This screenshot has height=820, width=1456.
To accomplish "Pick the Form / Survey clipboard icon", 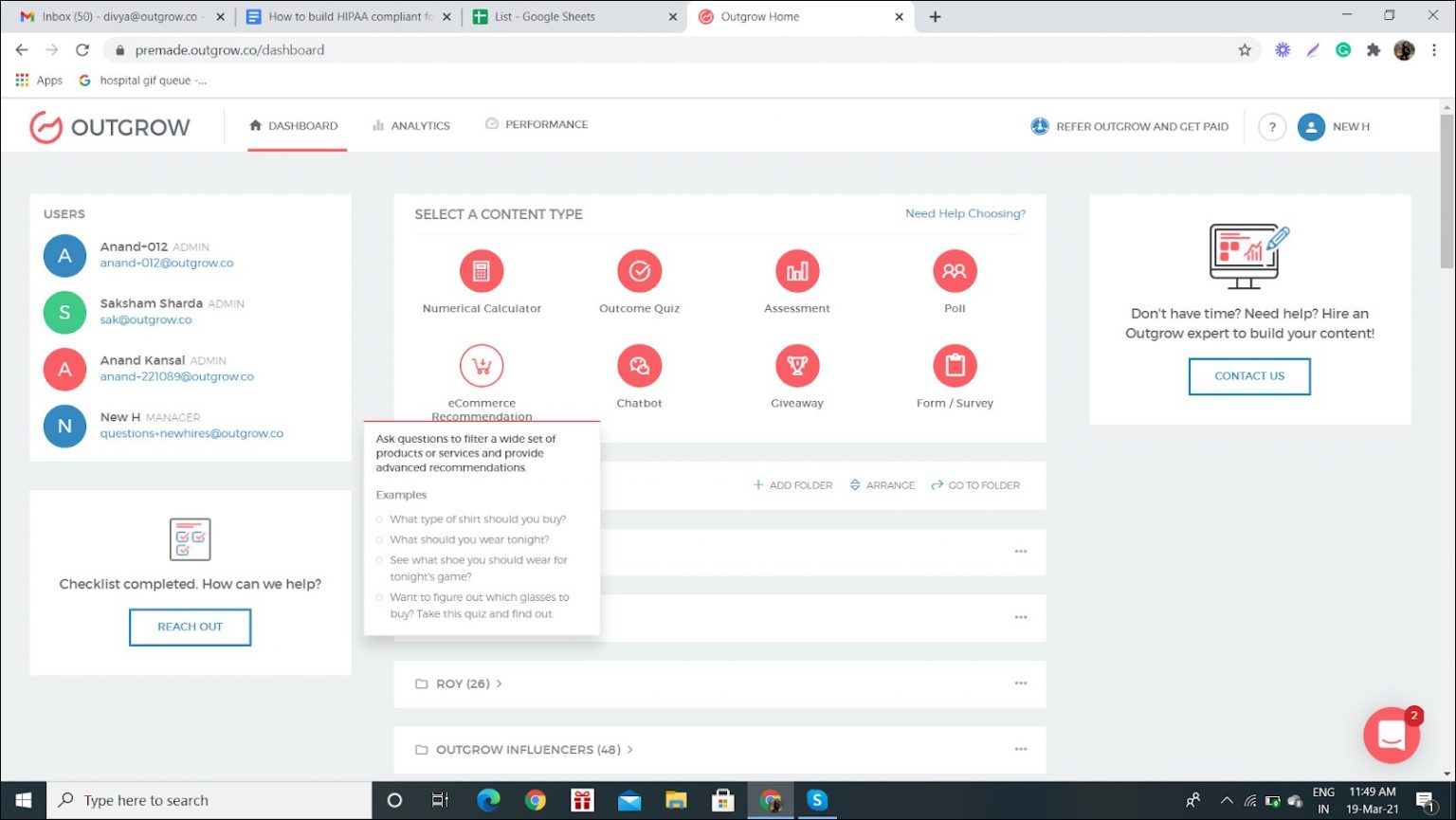I will (x=955, y=366).
